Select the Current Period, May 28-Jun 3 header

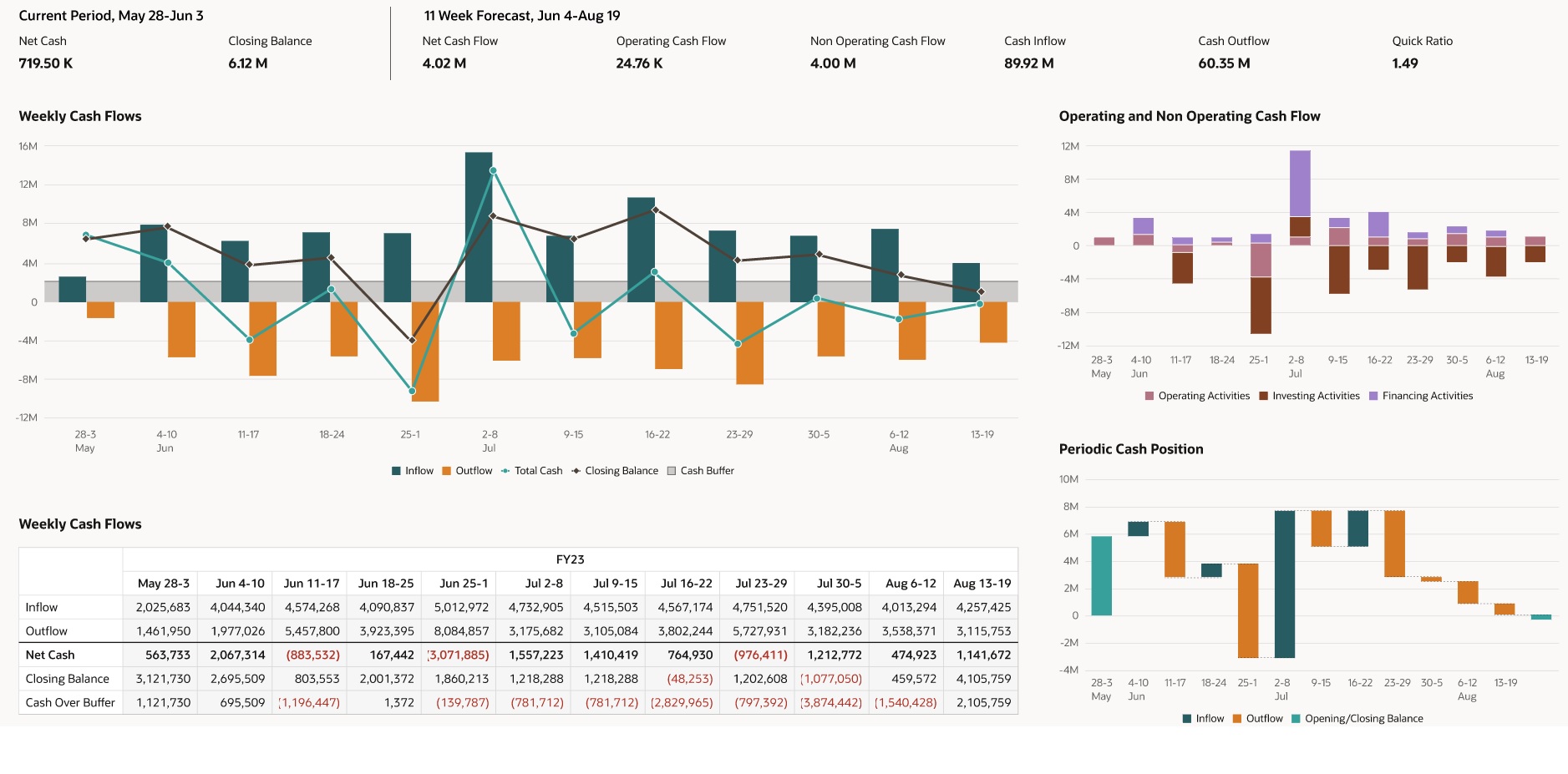tap(111, 14)
